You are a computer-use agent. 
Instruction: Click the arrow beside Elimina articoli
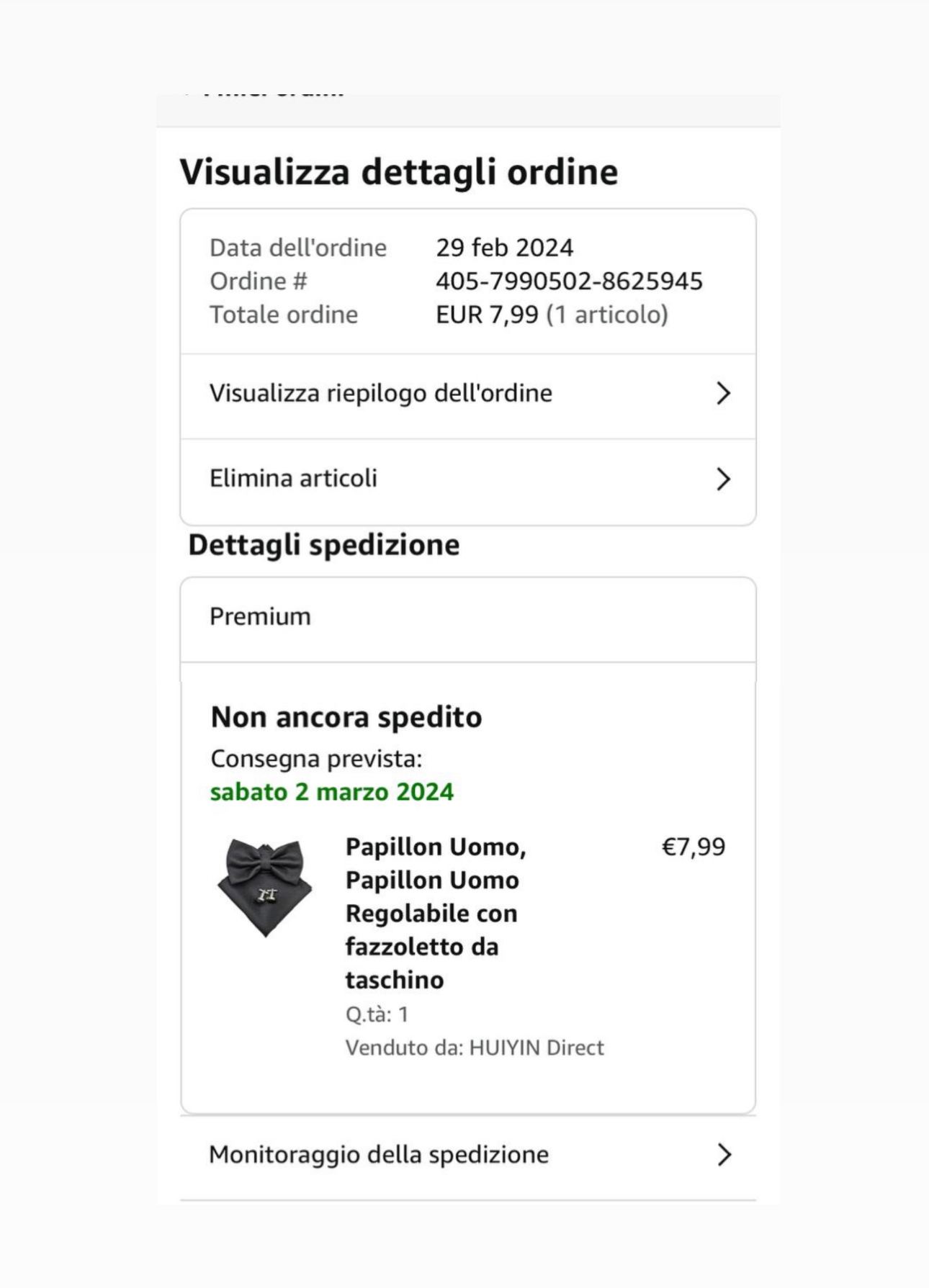724,479
